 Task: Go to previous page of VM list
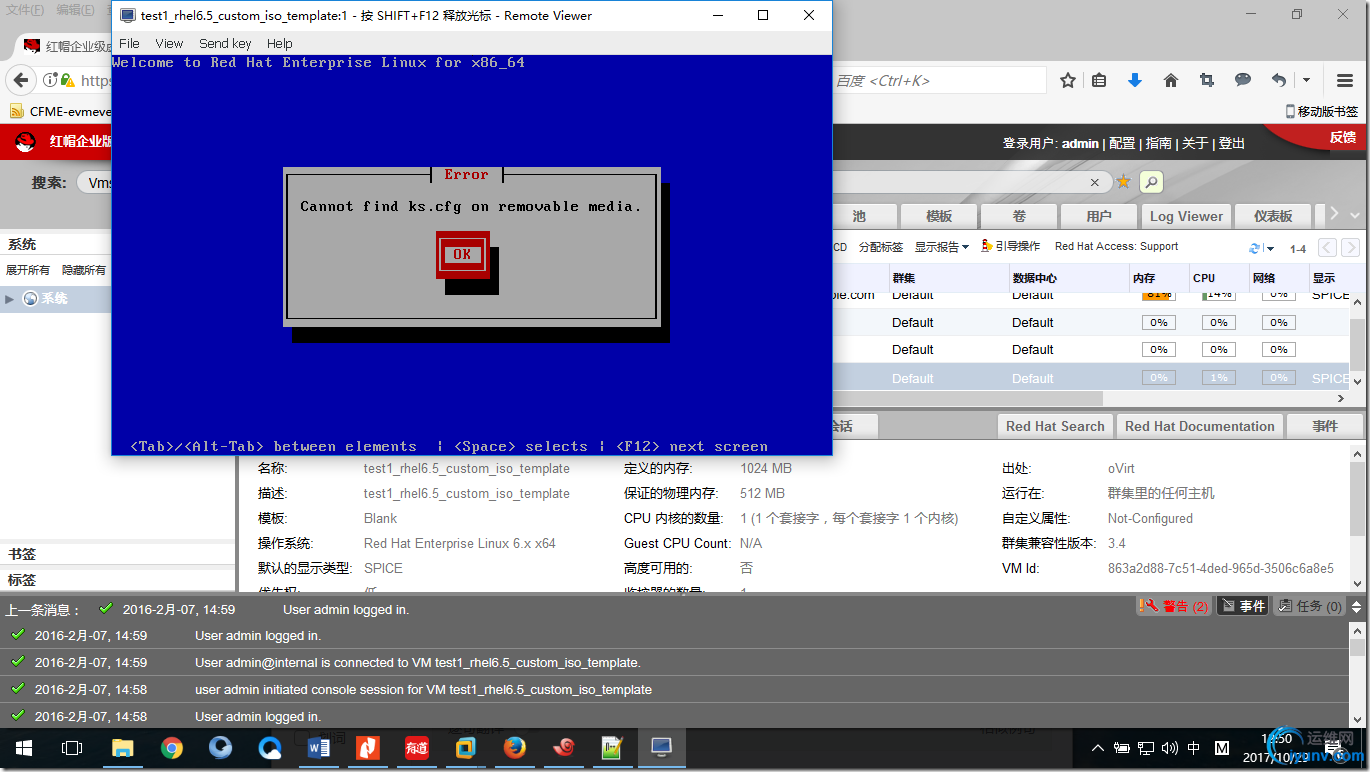1328,248
